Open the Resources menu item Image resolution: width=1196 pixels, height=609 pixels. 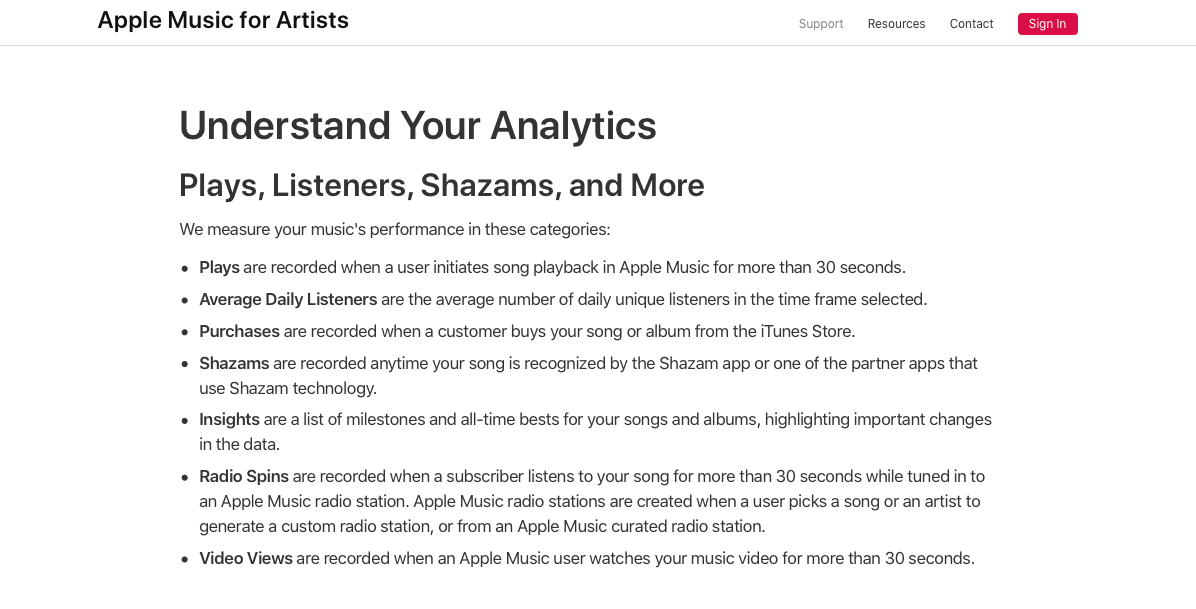[x=896, y=24]
